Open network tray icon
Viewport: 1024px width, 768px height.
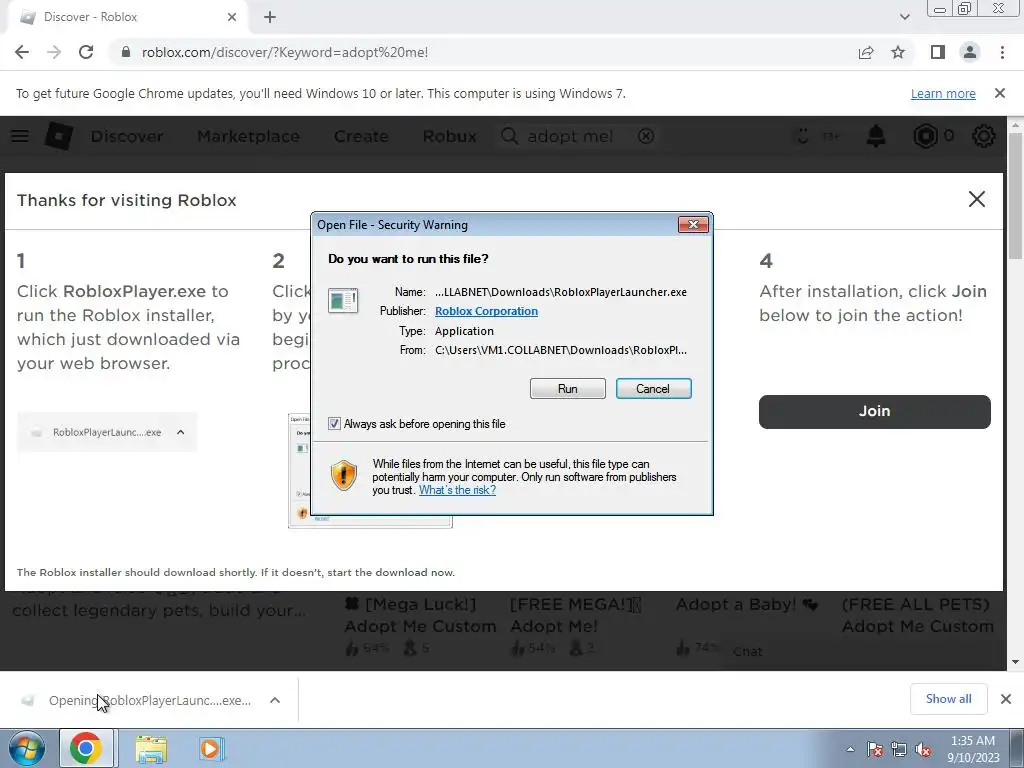pos(899,749)
